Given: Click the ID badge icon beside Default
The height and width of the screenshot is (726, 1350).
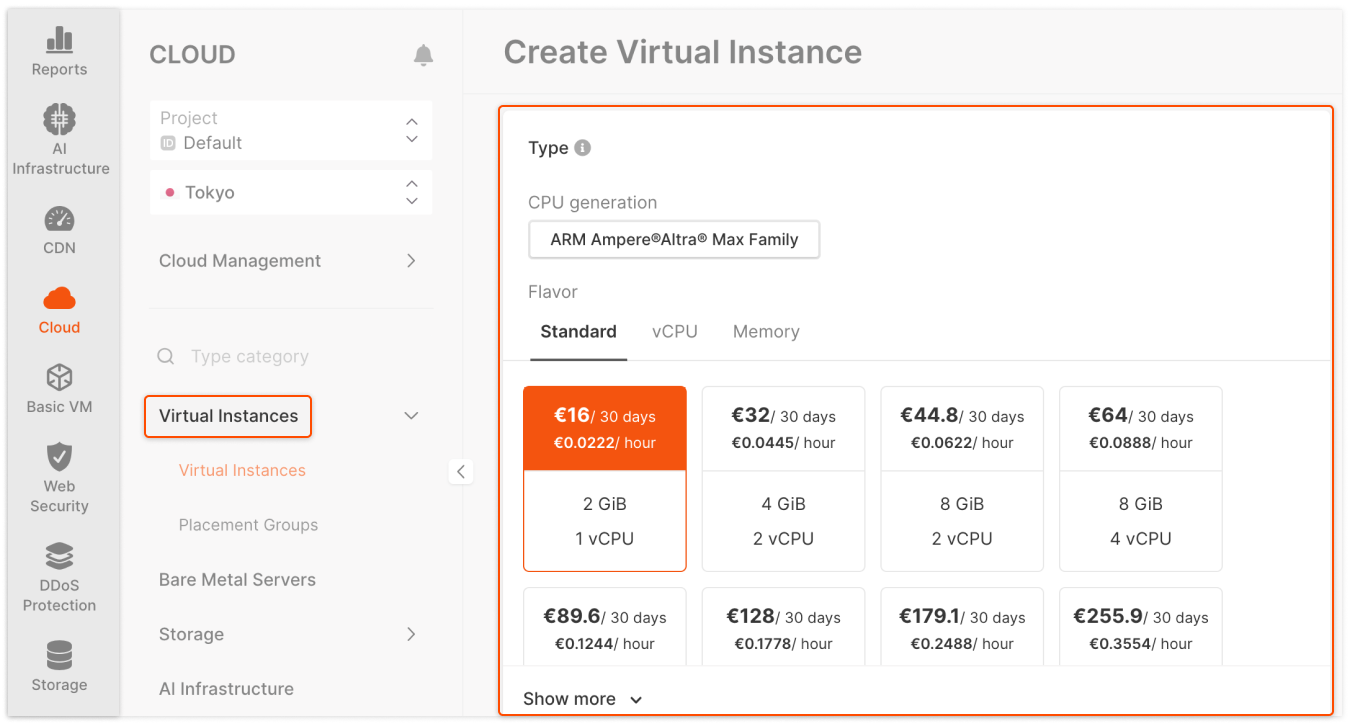Looking at the screenshot, I should (x=169, y=143).
